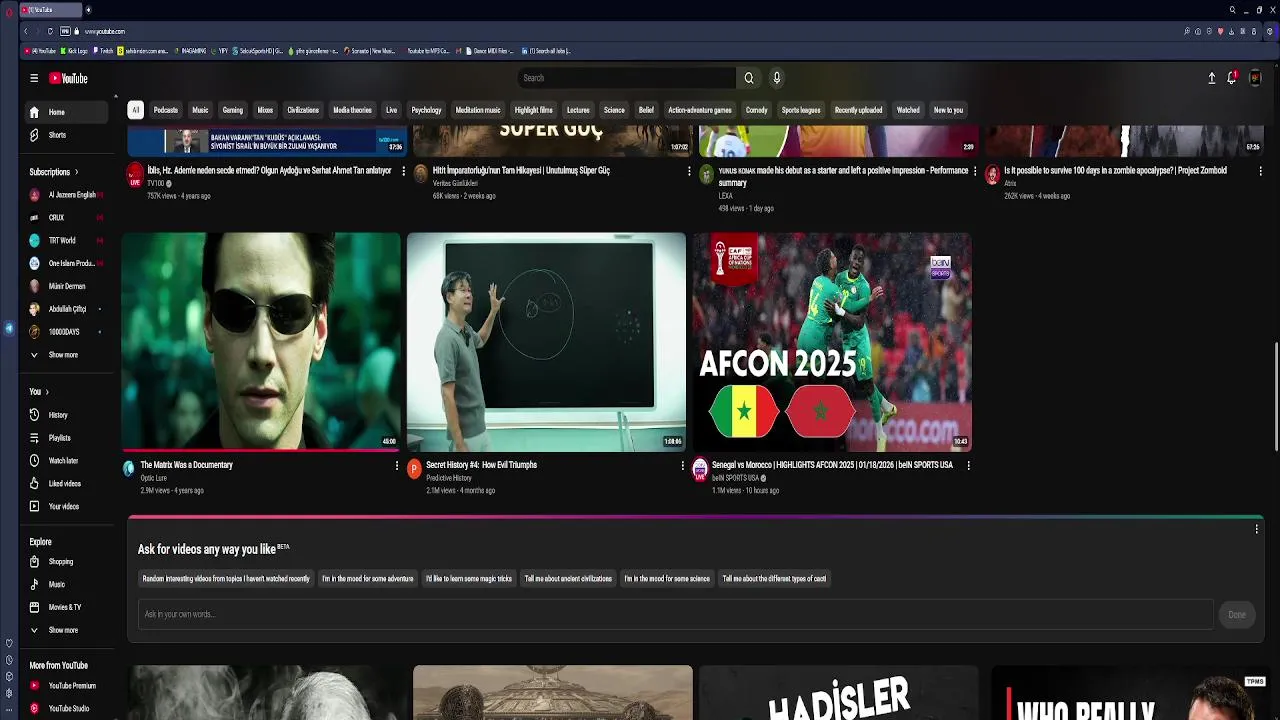Open options for Hitit İmparatorluğu video
1280x720 pixels.
[689, 171]
